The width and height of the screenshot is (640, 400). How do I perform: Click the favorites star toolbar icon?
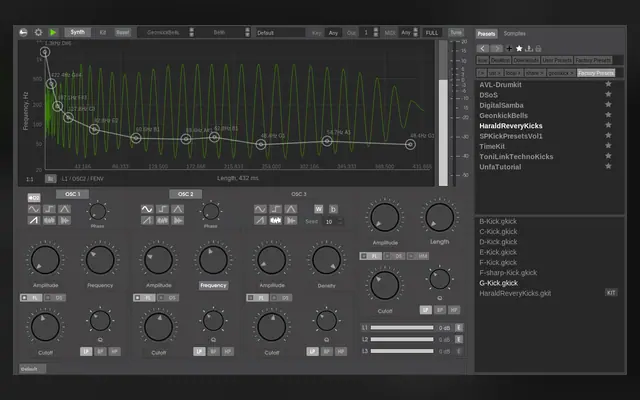coord(519,49)
